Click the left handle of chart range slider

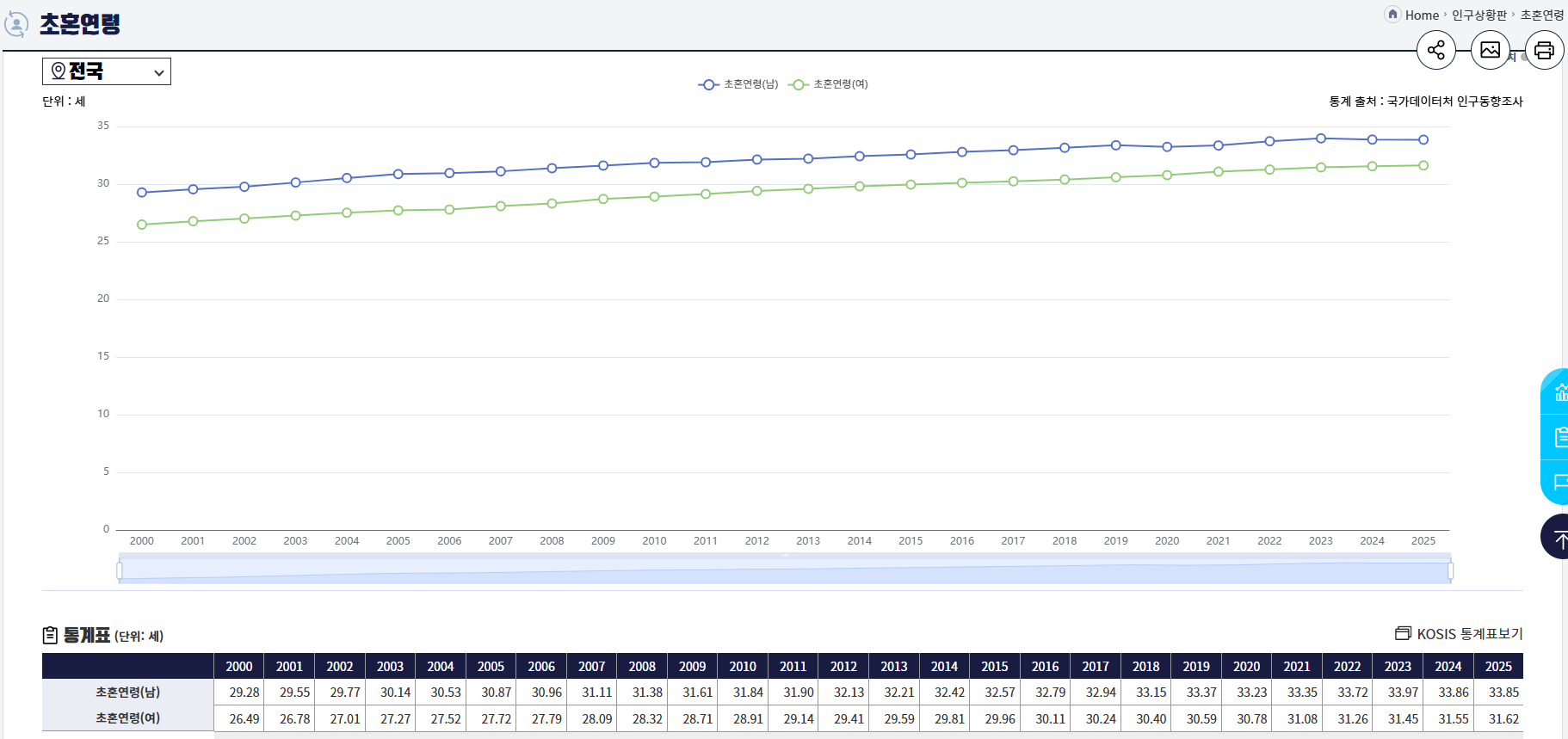120,570
